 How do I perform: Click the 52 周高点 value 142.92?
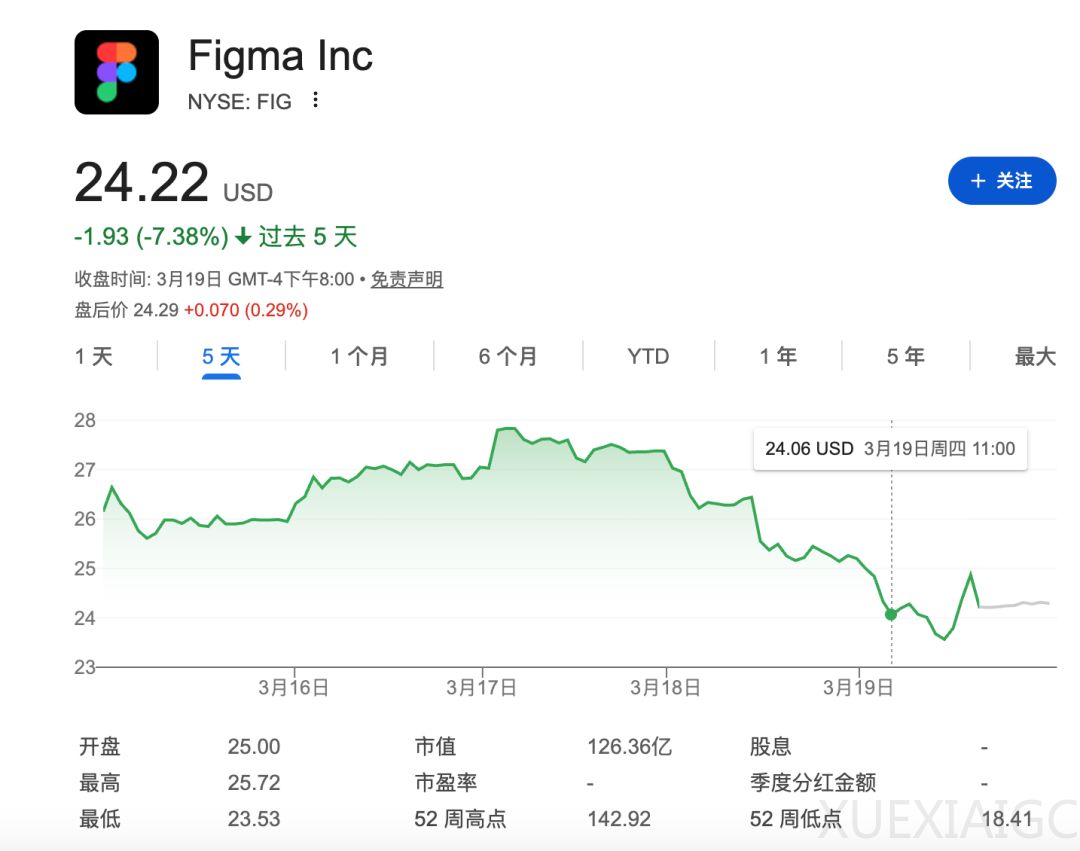coord(619,819)
